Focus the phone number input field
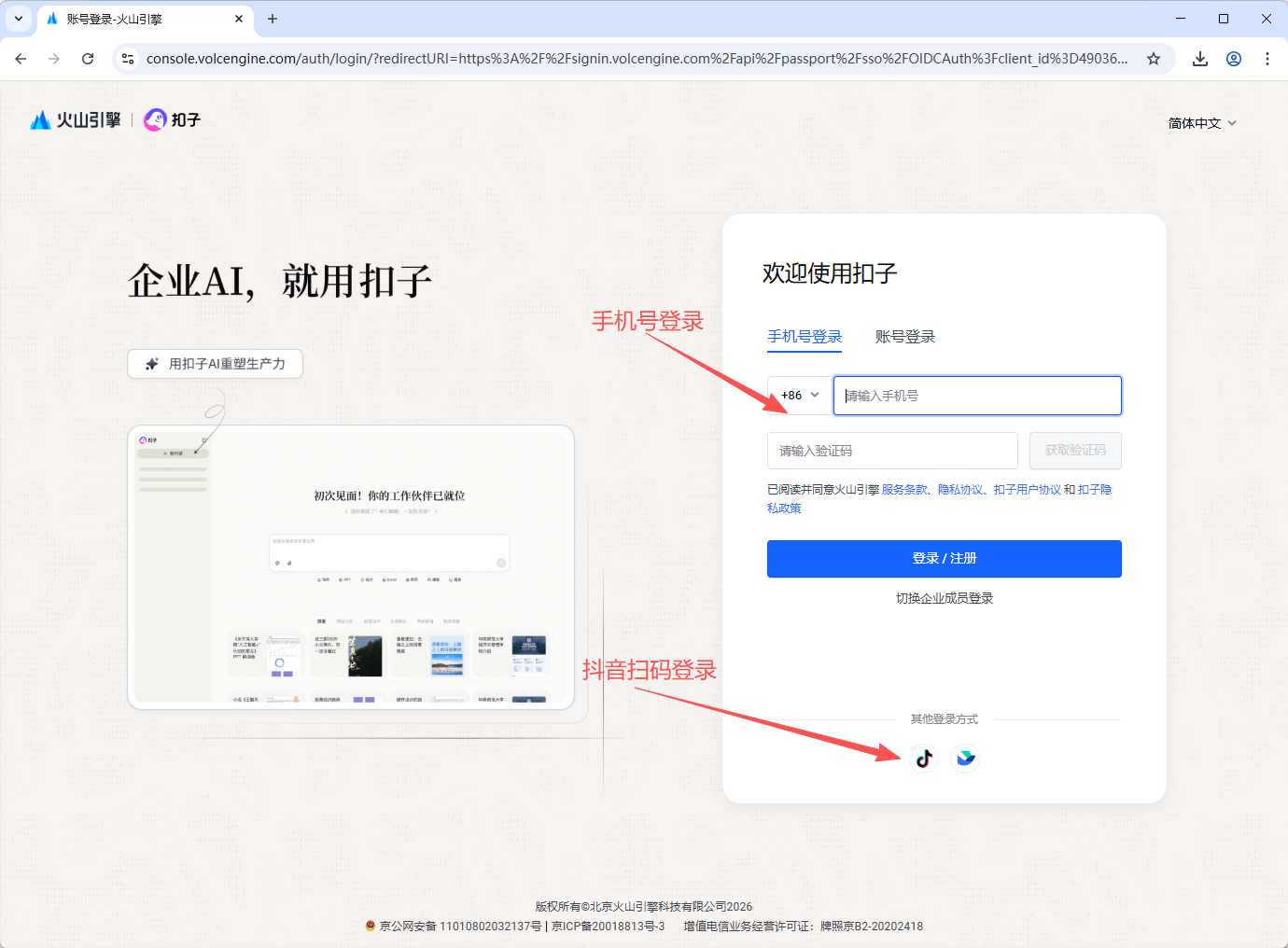The width and height of the screenshot is (1288, 948). (977, 396)
